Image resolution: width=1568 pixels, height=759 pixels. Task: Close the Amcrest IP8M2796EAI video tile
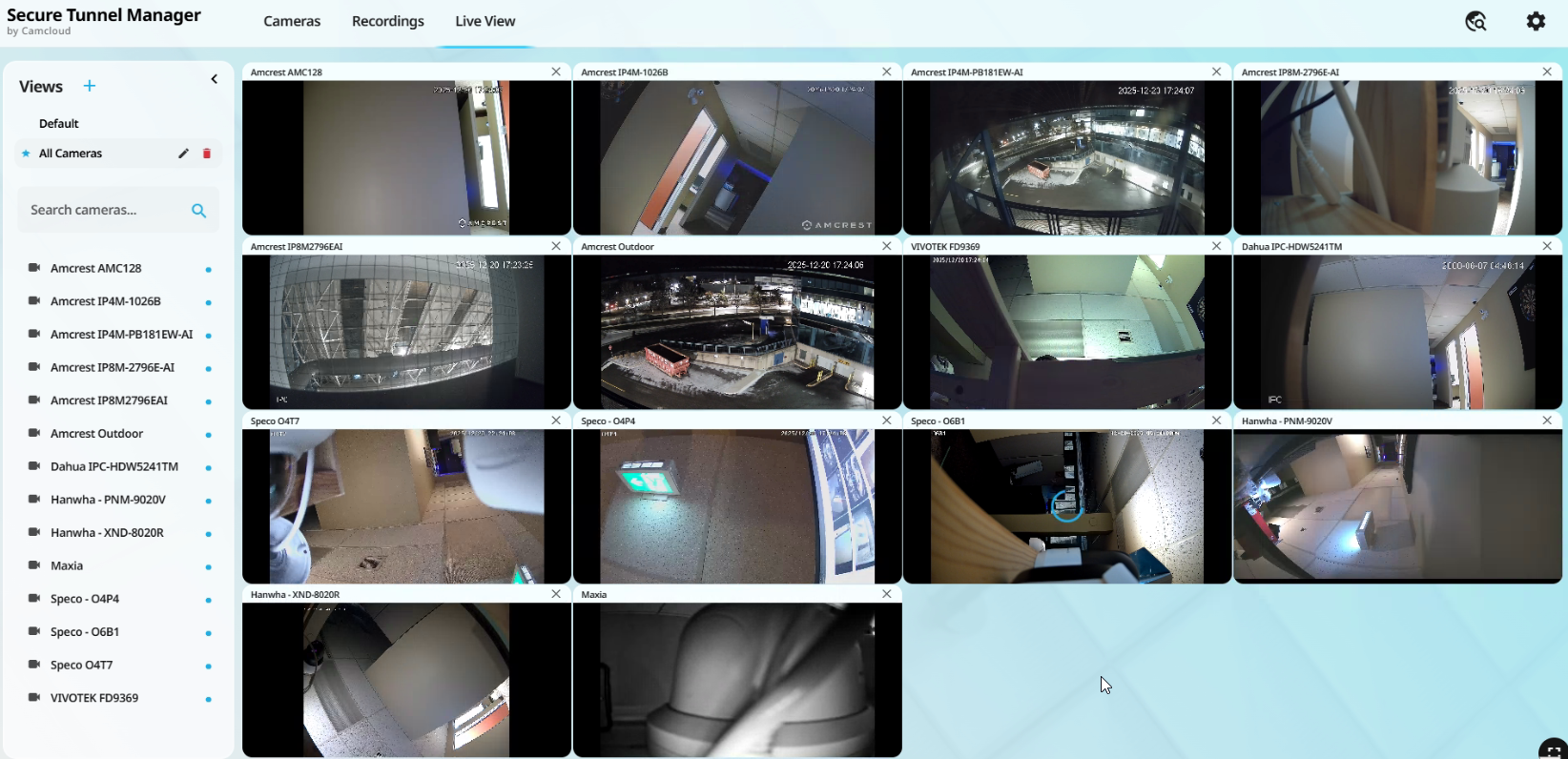tap(556, 246)
